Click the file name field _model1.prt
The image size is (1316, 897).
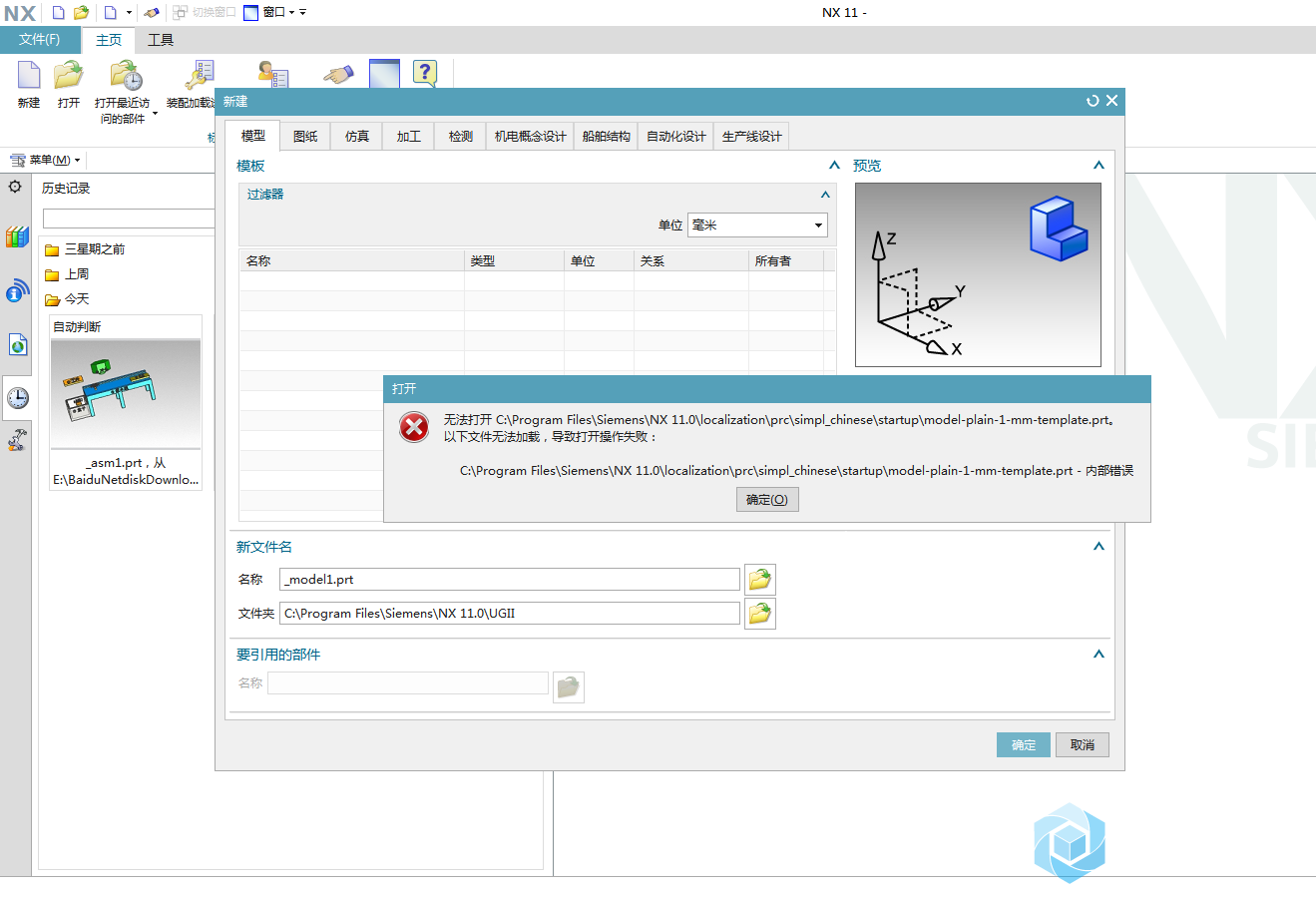point(510,580)
